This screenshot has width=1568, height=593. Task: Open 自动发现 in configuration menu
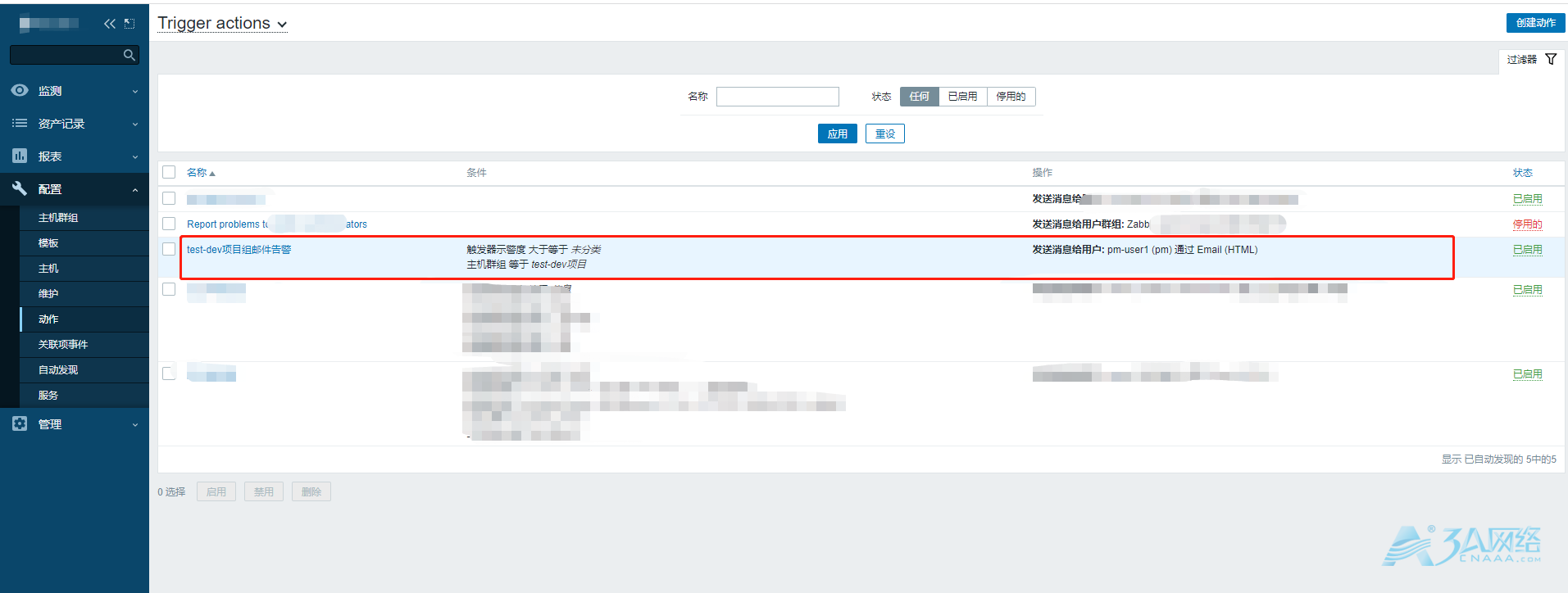[58, 370]
